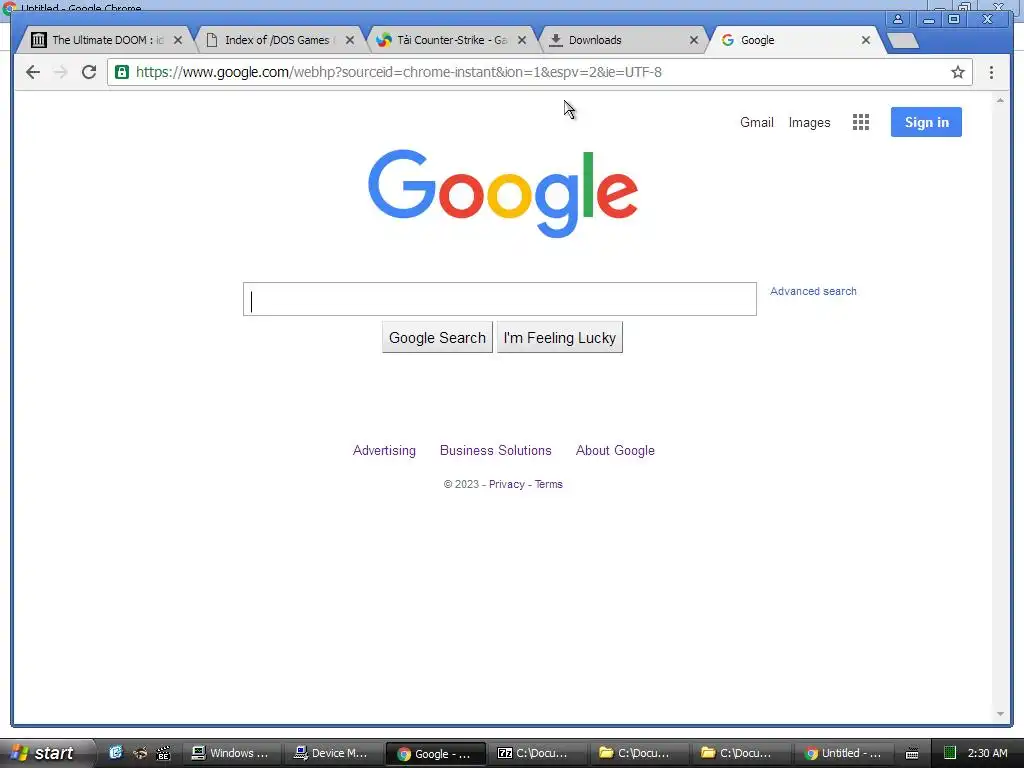
Task: Open Advanced search link
Action: [813, 291]
